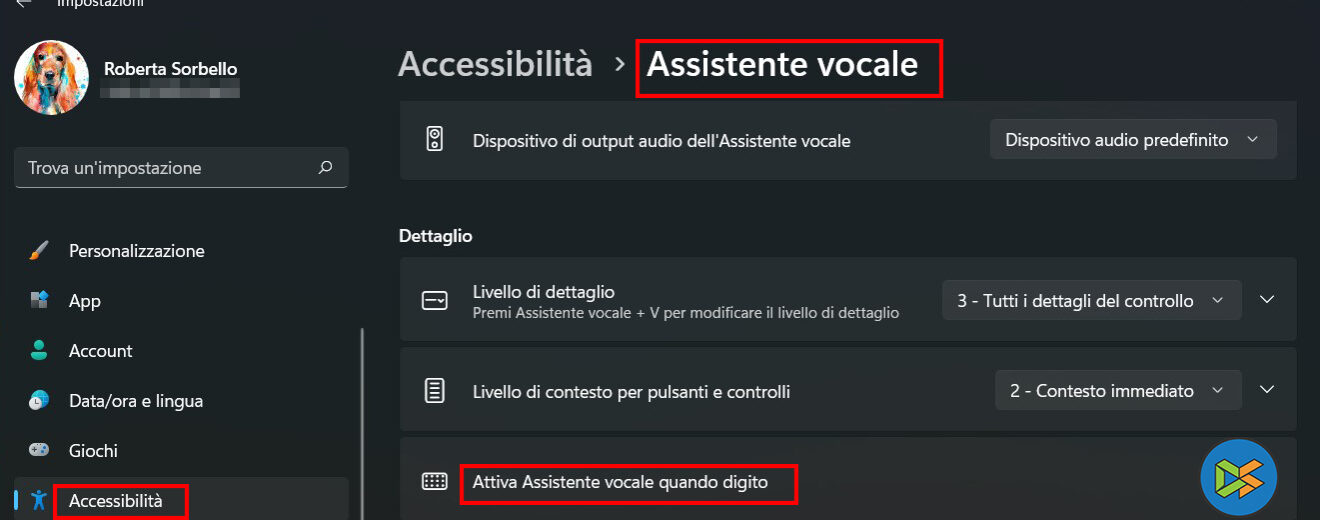Open Personalizzazione settings page
This screenshot has height=520, width=1320.
point(136,251)
